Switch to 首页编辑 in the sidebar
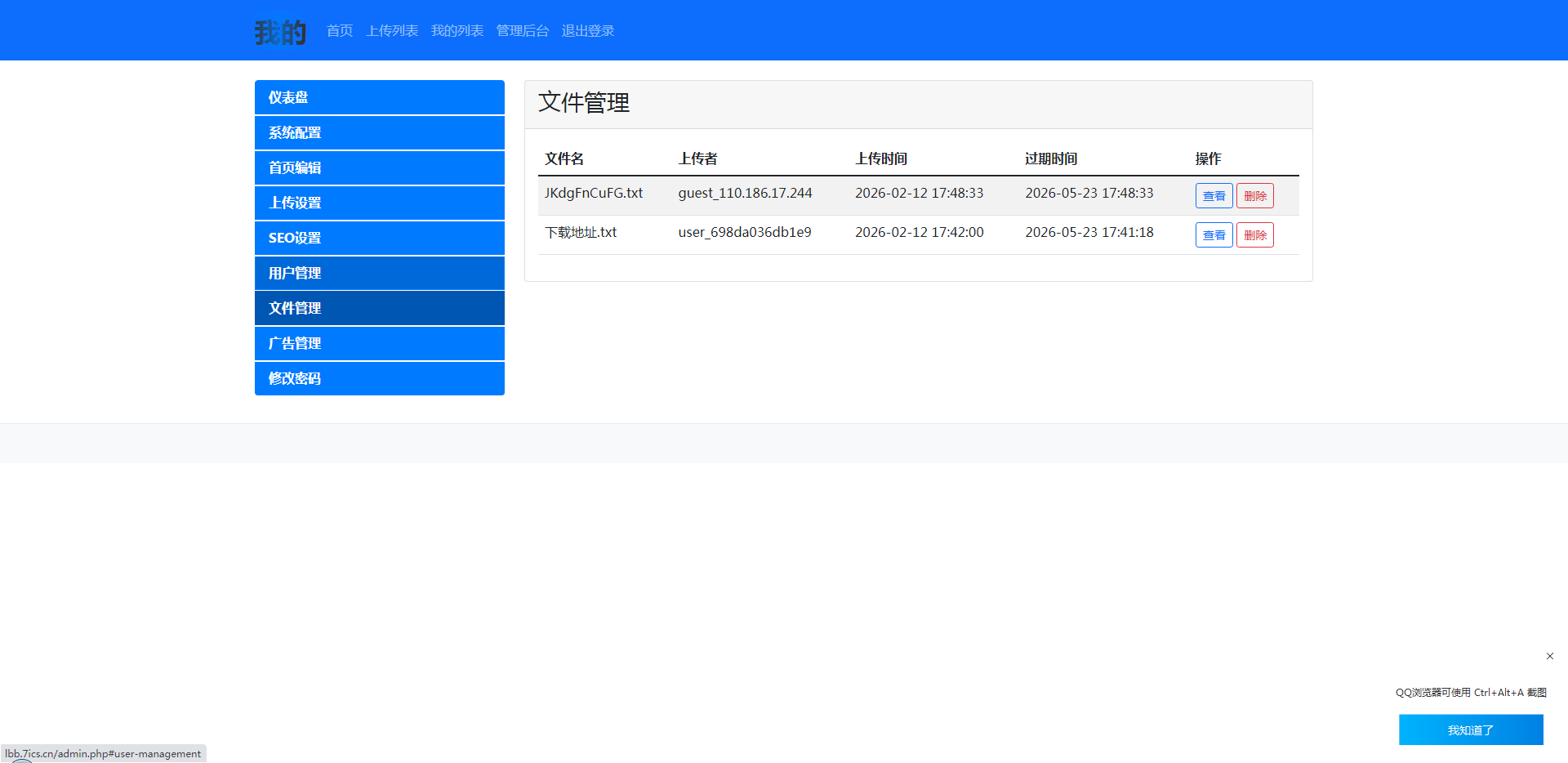This screenshot has width=1568, height=763. click(x=379, y=167)
